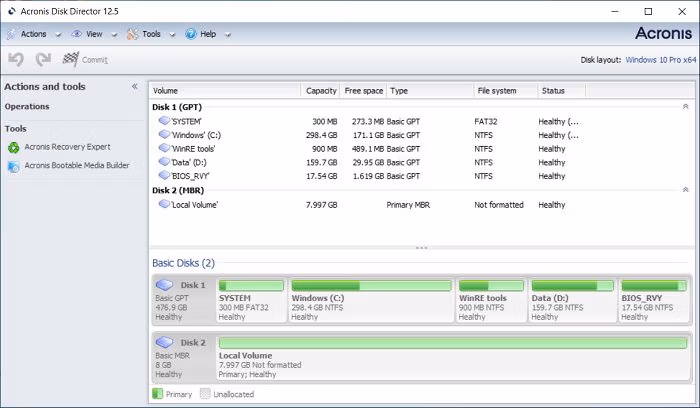Click Acronis Recovery Expert link text
This screenshot has height=408, width=700.
67,147
